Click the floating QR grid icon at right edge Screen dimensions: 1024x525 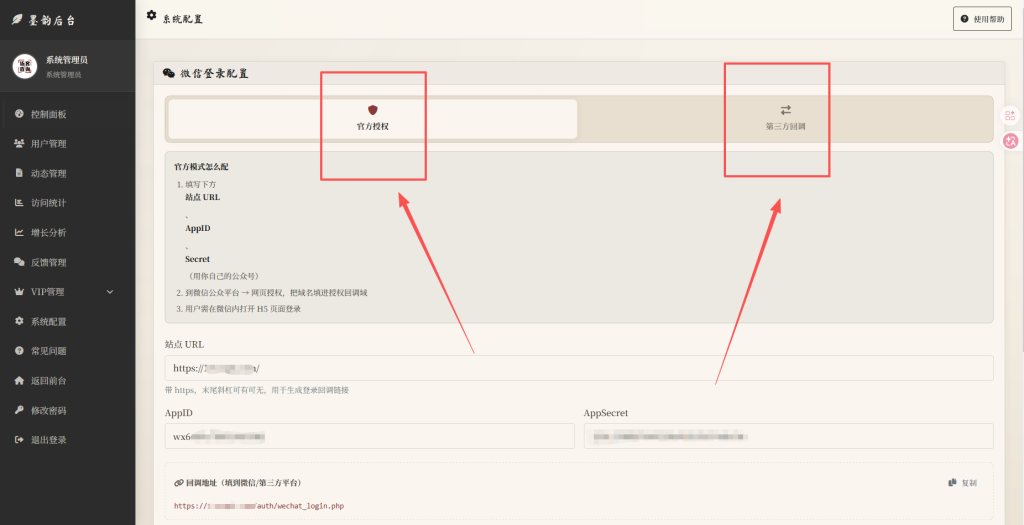click(1010, 116)
